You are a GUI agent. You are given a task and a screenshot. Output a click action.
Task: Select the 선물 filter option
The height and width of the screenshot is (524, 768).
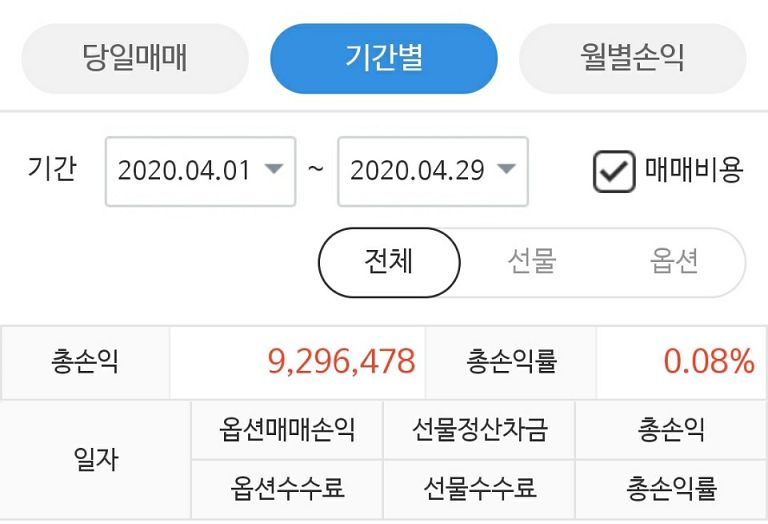tap(531, 262)
